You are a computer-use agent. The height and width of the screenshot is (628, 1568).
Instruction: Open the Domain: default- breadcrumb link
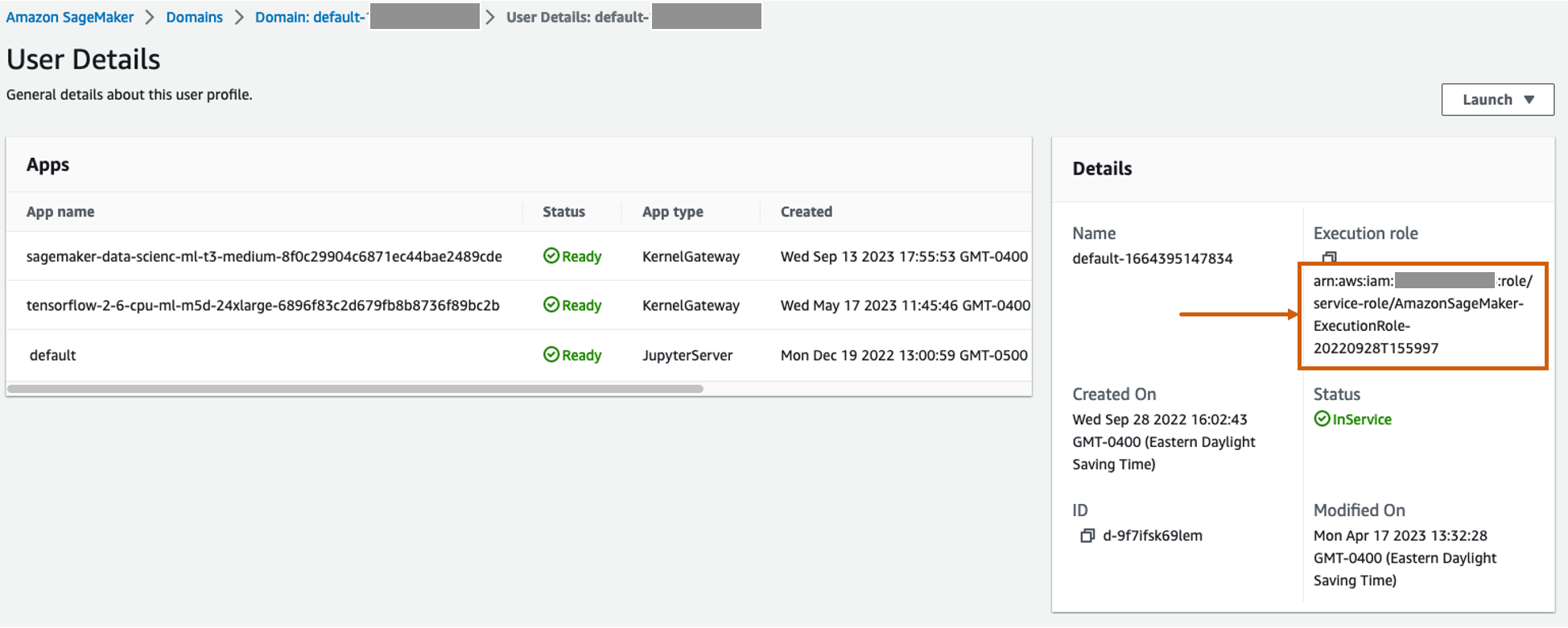click(312, 17)
